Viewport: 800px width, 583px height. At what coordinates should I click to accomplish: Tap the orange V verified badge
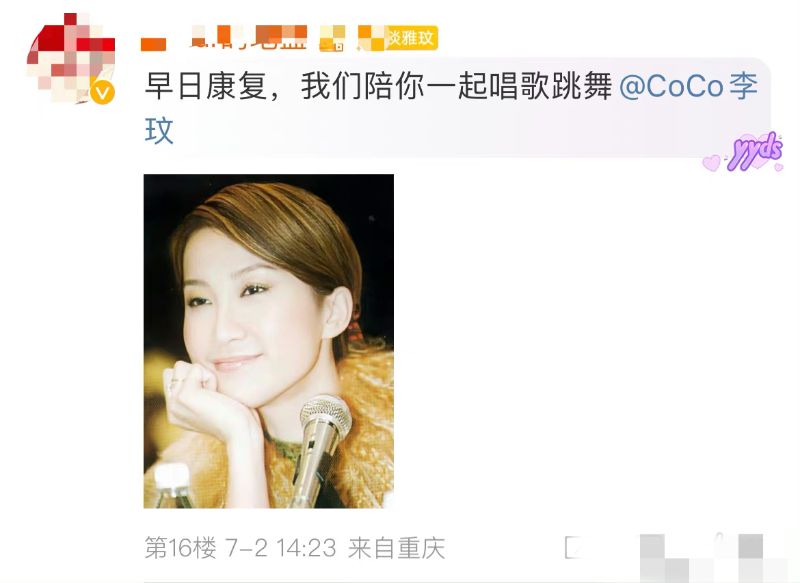(103, 92)
